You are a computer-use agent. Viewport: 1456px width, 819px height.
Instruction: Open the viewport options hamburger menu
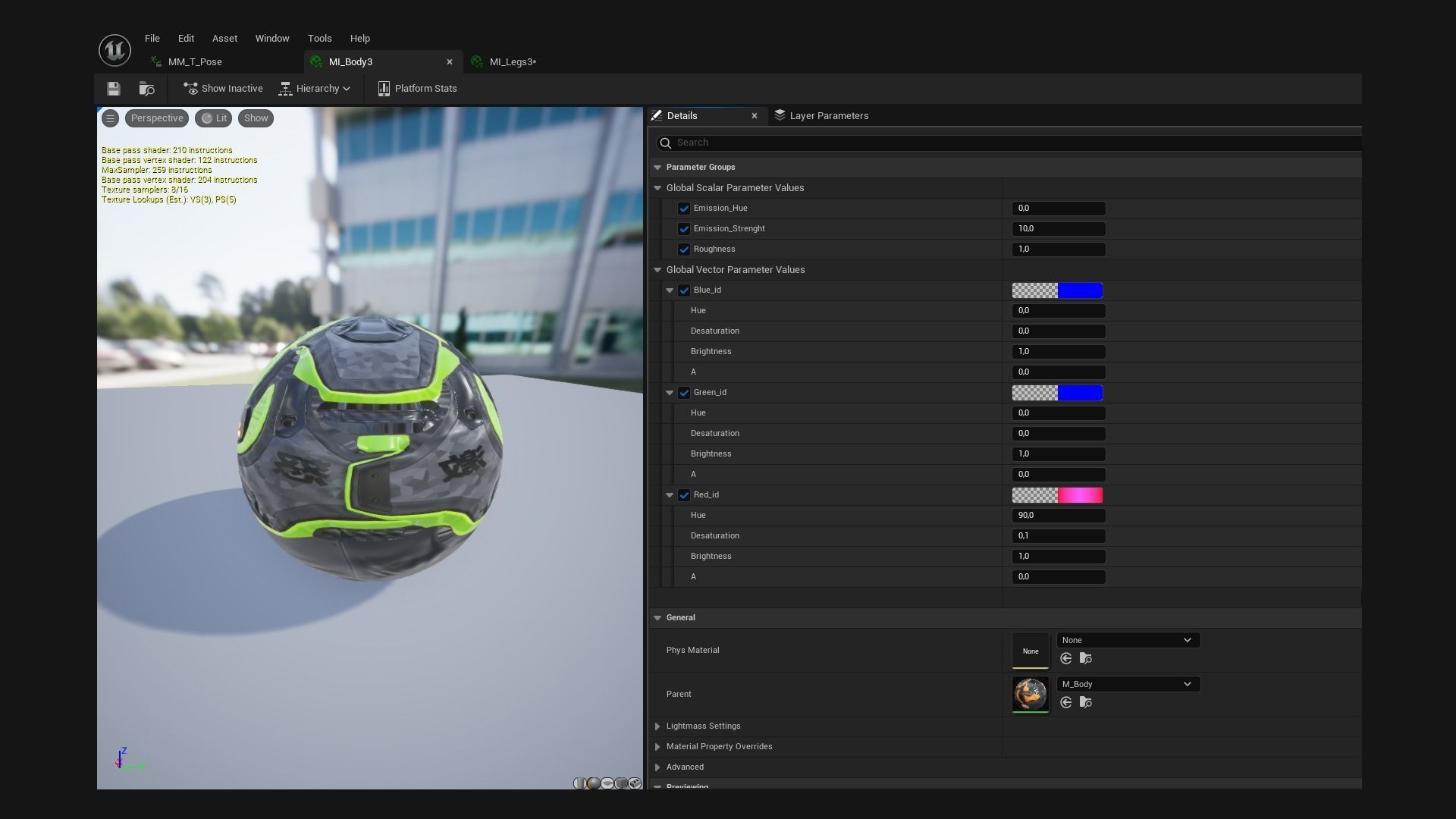110,118
